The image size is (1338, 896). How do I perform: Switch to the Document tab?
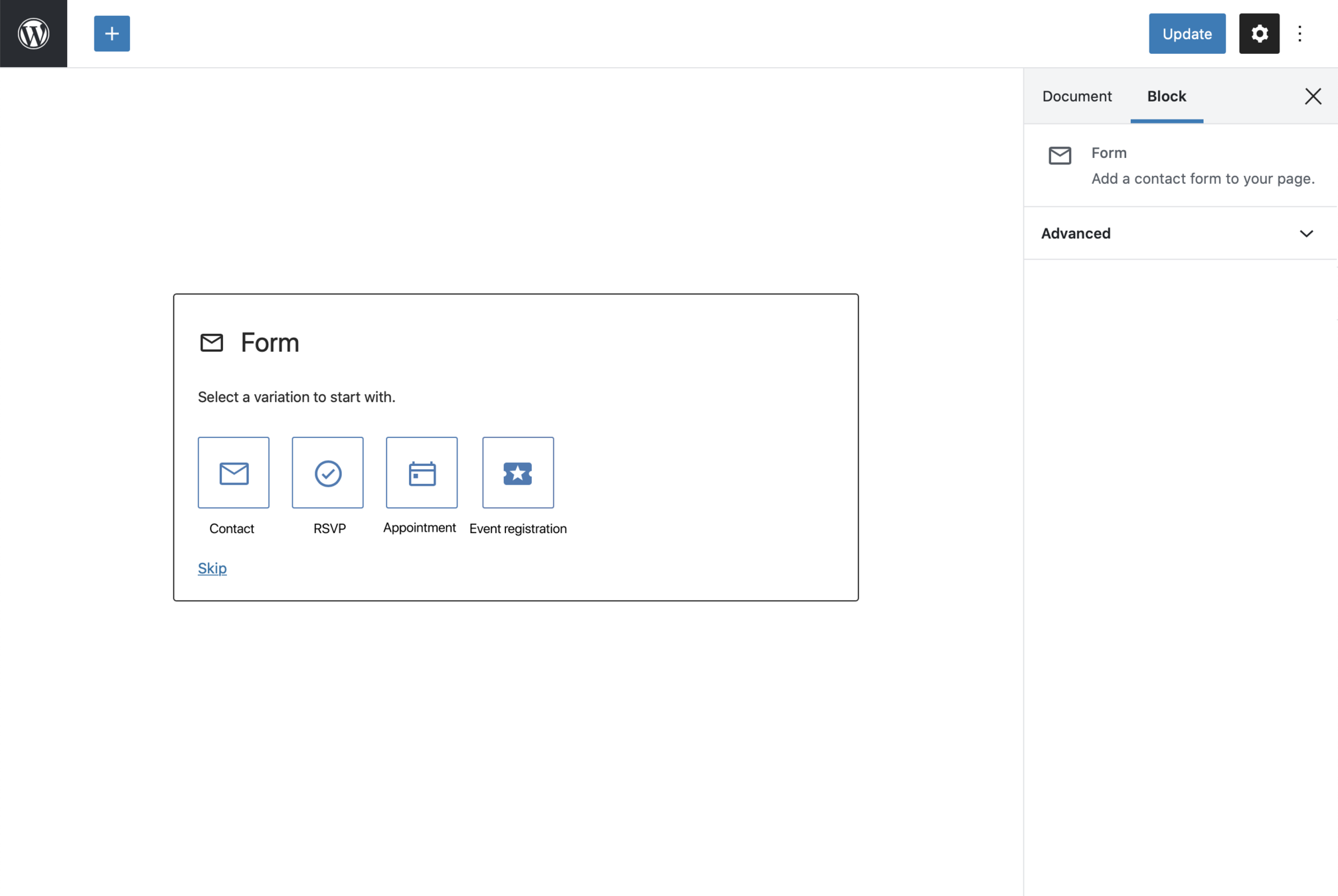[x=1076, y=96]
